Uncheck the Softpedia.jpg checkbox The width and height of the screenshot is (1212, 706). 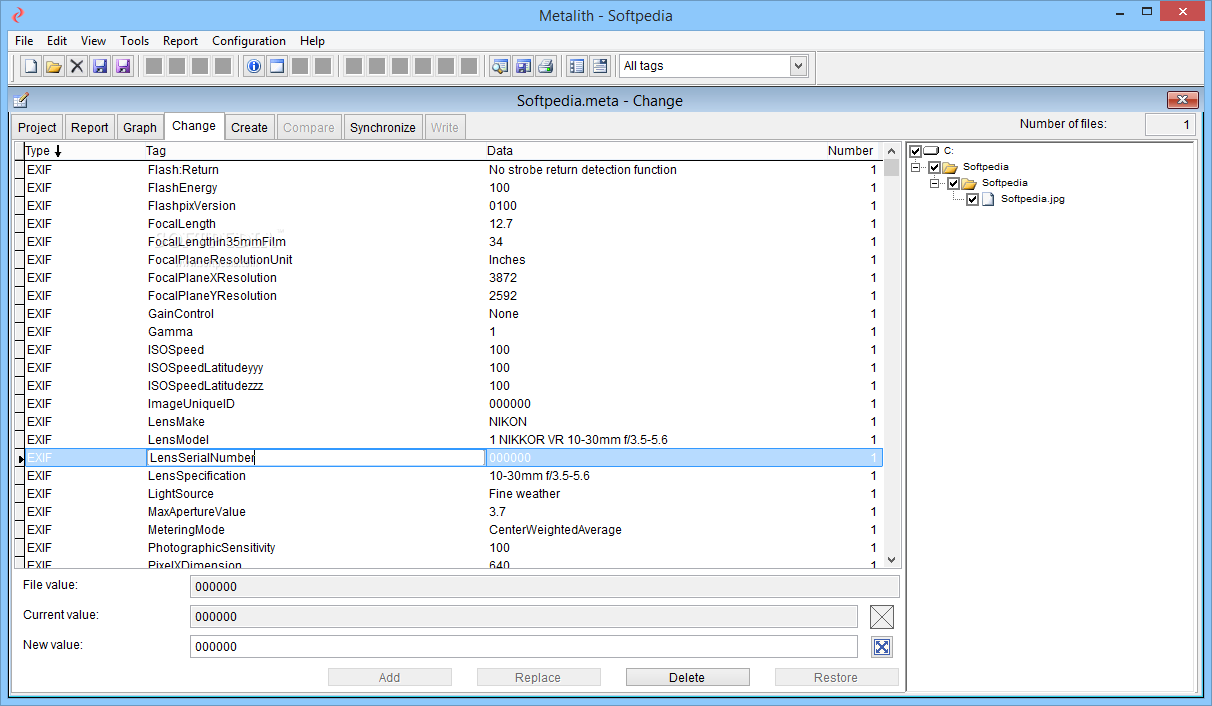pos(972,199)
